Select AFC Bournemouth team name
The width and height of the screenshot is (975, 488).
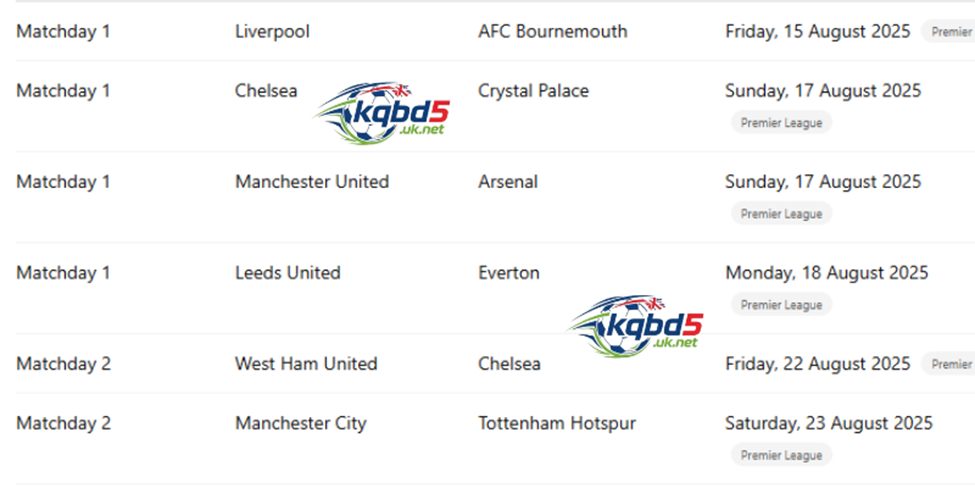(552, 31)
